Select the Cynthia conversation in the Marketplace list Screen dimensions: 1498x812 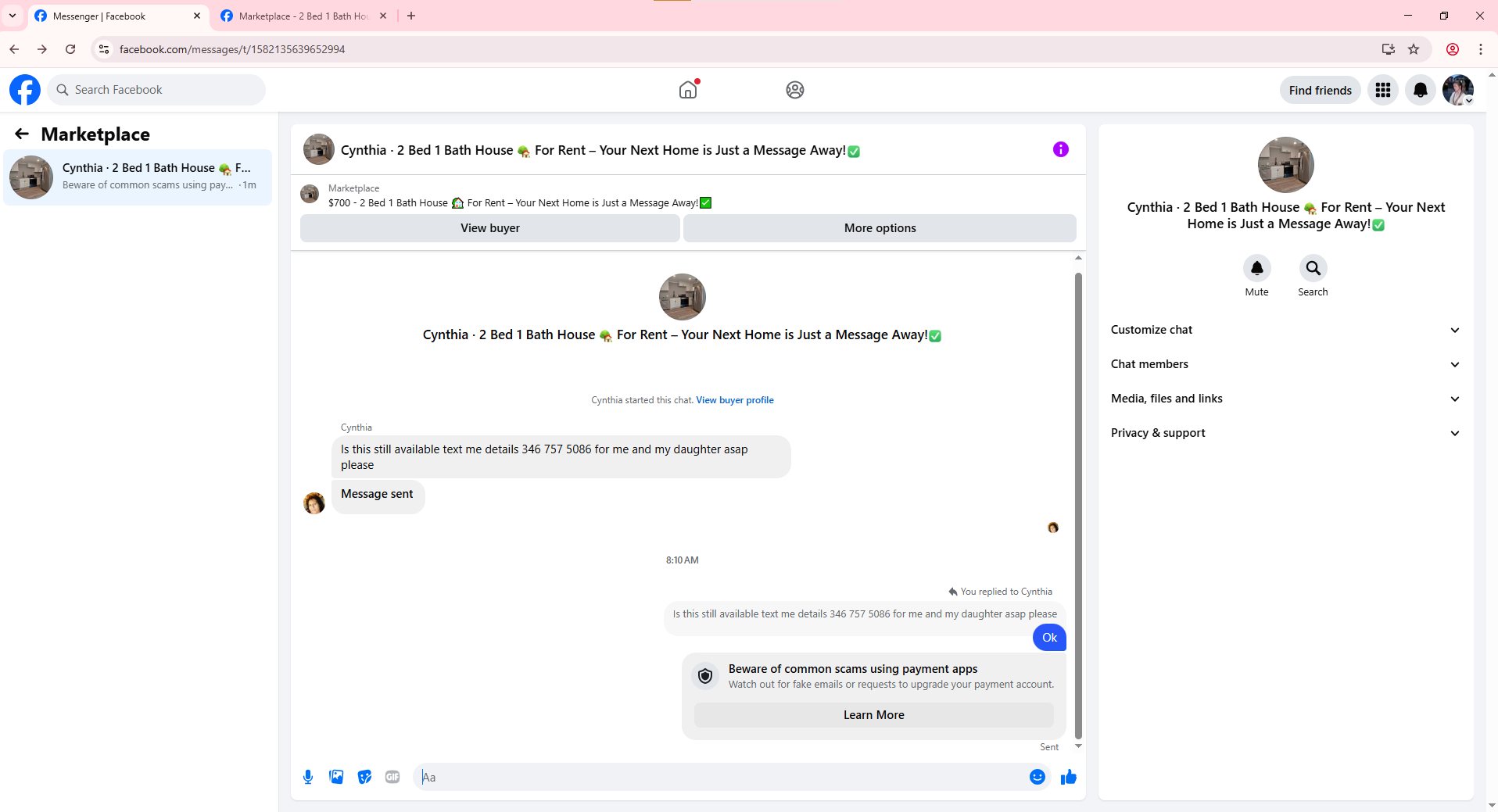138,177
